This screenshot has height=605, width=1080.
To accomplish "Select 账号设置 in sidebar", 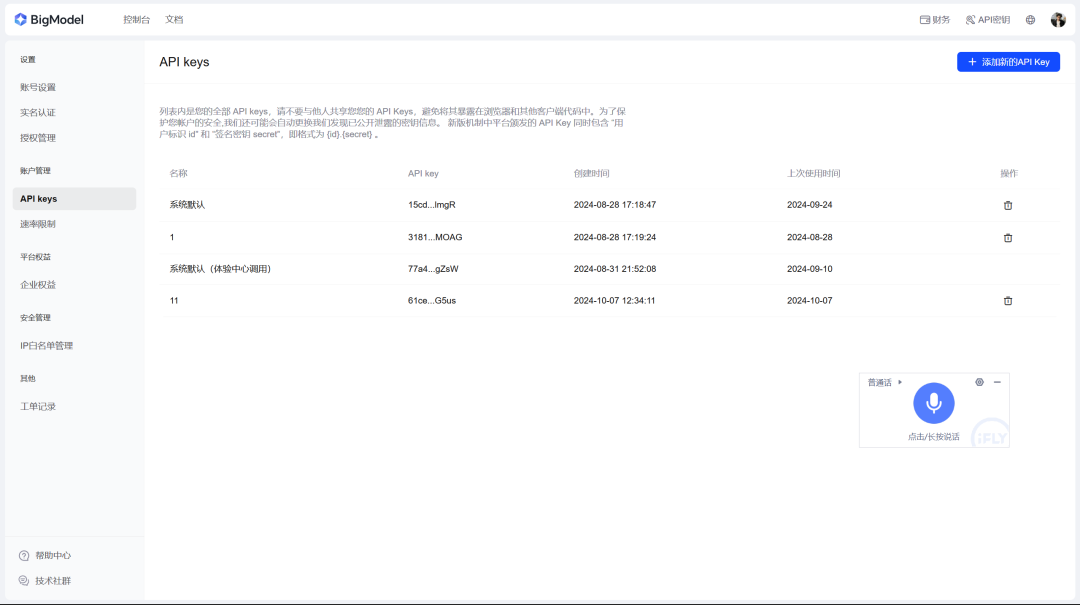I will [38, 88].
